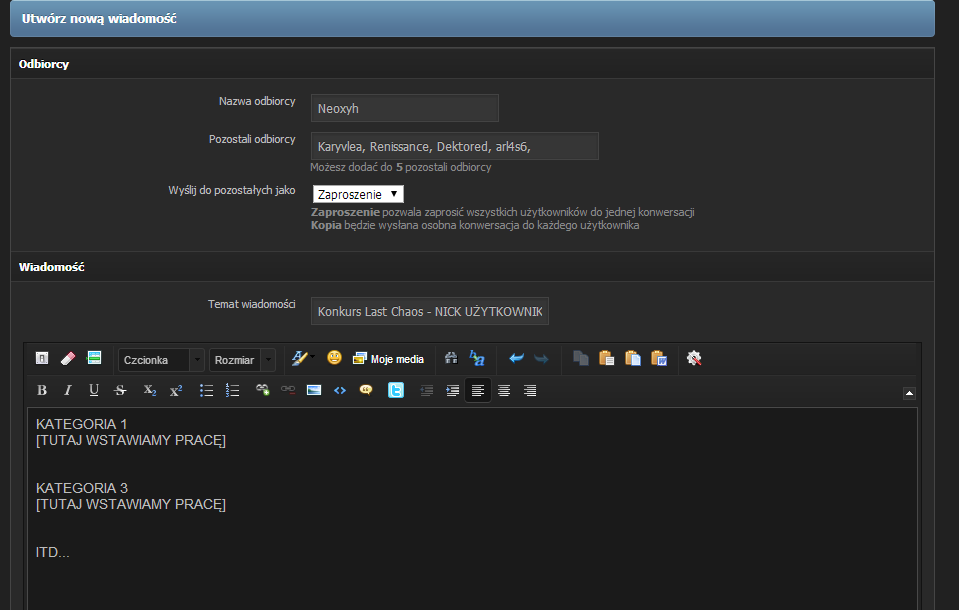Click the Copy icon in the toolbar

pos(581,359)
